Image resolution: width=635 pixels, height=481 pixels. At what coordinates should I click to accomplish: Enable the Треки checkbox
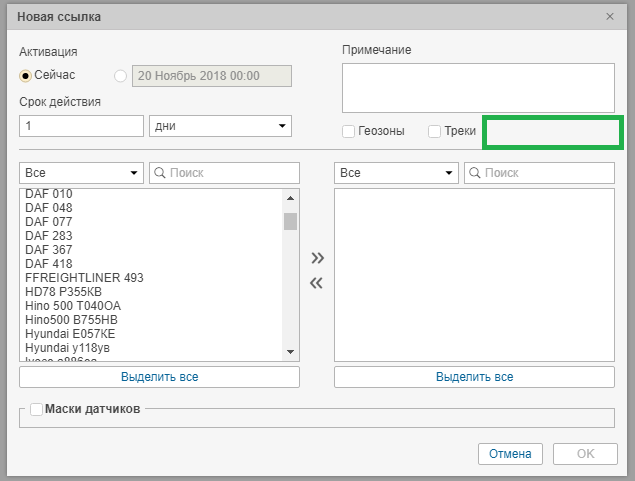[434, 131]
